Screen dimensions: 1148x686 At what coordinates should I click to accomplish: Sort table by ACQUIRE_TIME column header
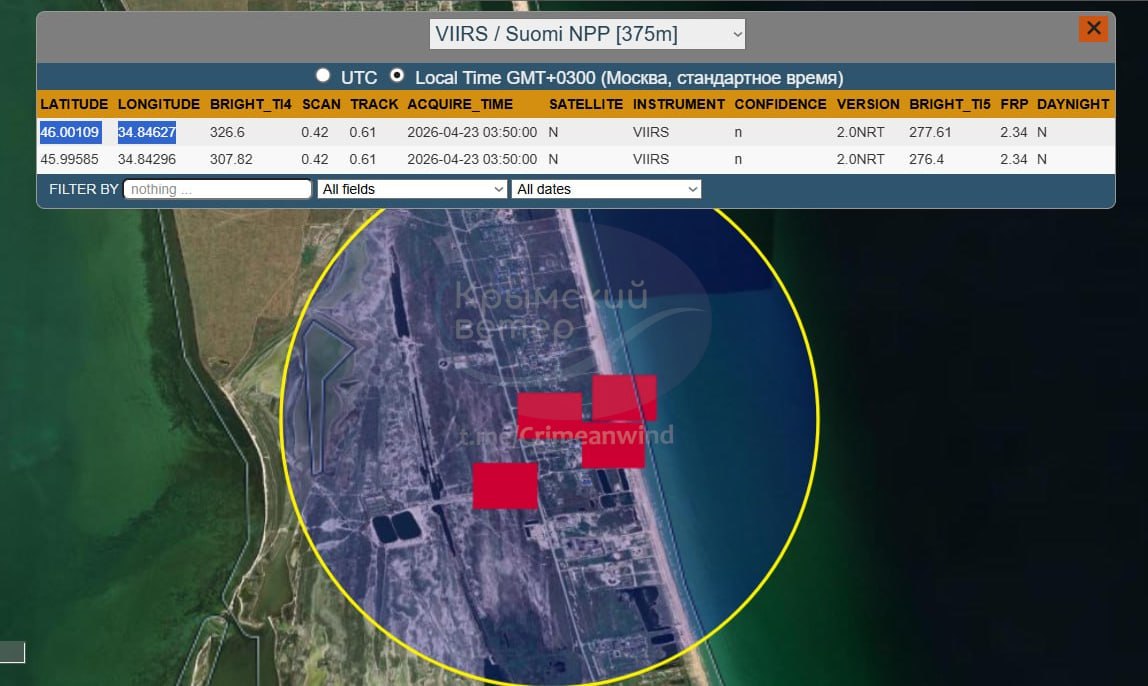pos(460,104)
